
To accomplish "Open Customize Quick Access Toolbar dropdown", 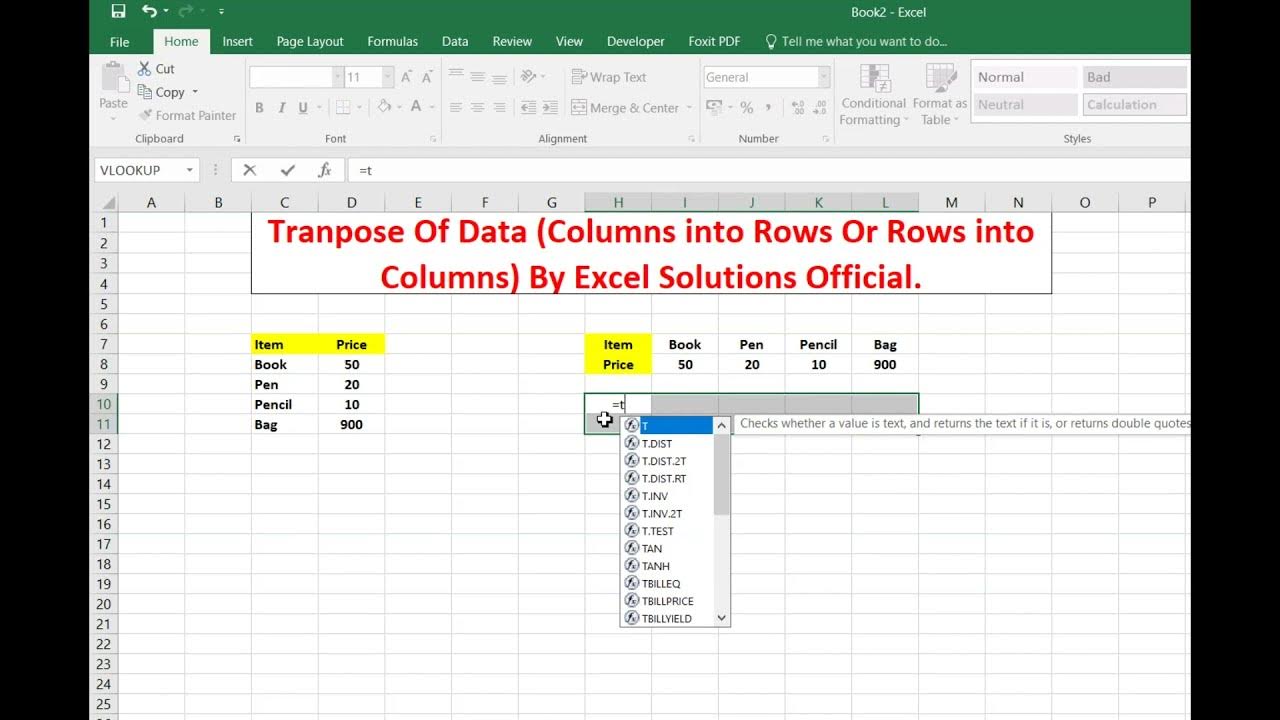I will (221, 12).
